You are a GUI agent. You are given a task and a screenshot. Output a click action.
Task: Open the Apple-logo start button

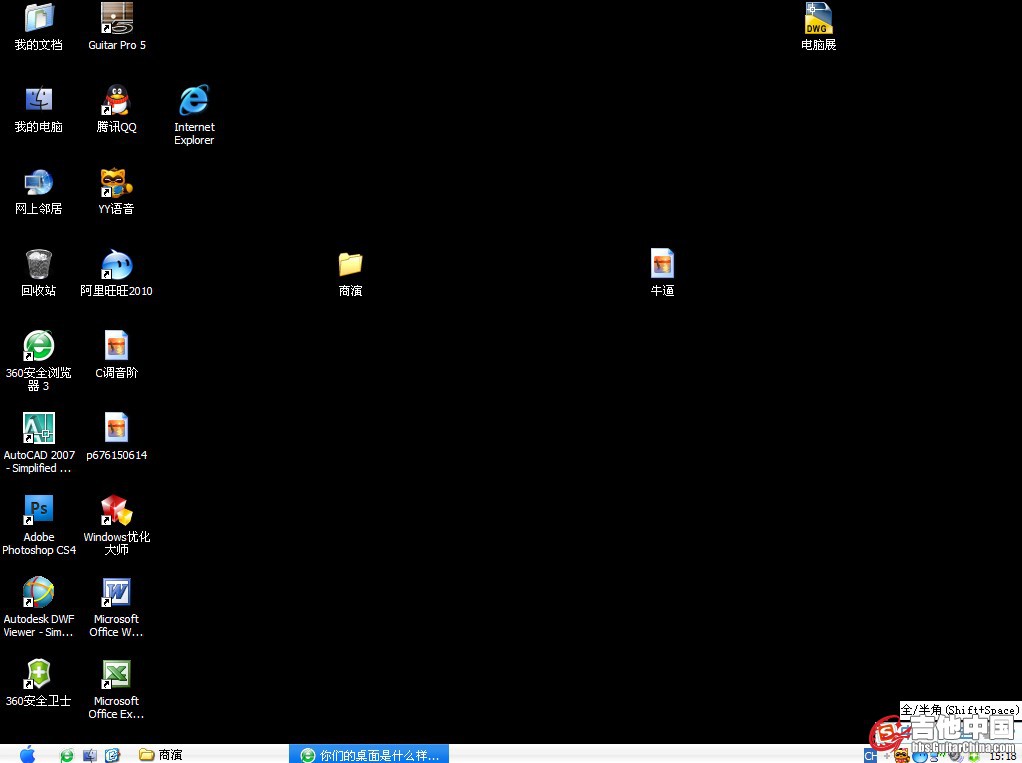point(27,755)
